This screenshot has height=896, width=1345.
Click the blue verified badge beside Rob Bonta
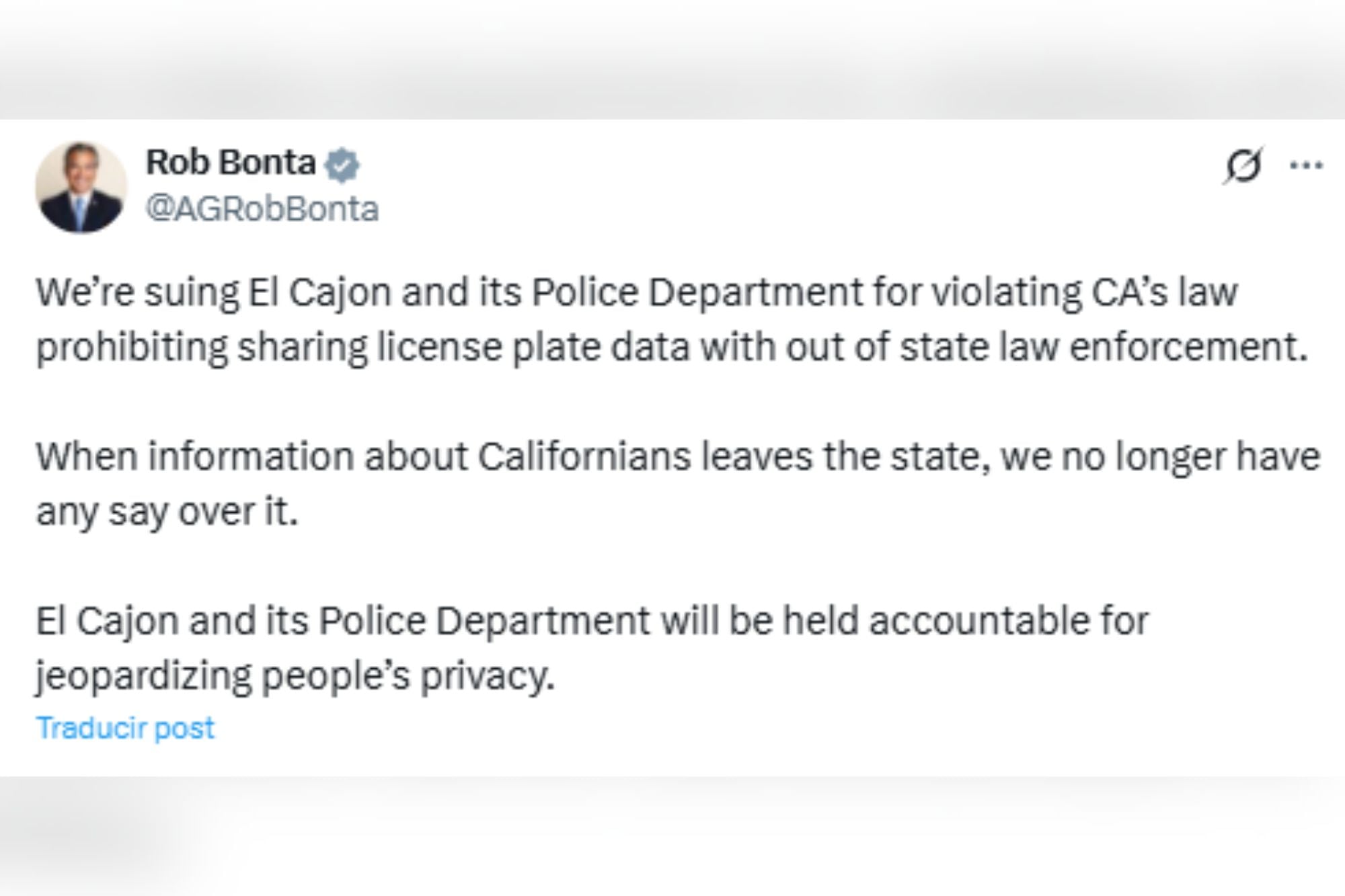point(341,166)
